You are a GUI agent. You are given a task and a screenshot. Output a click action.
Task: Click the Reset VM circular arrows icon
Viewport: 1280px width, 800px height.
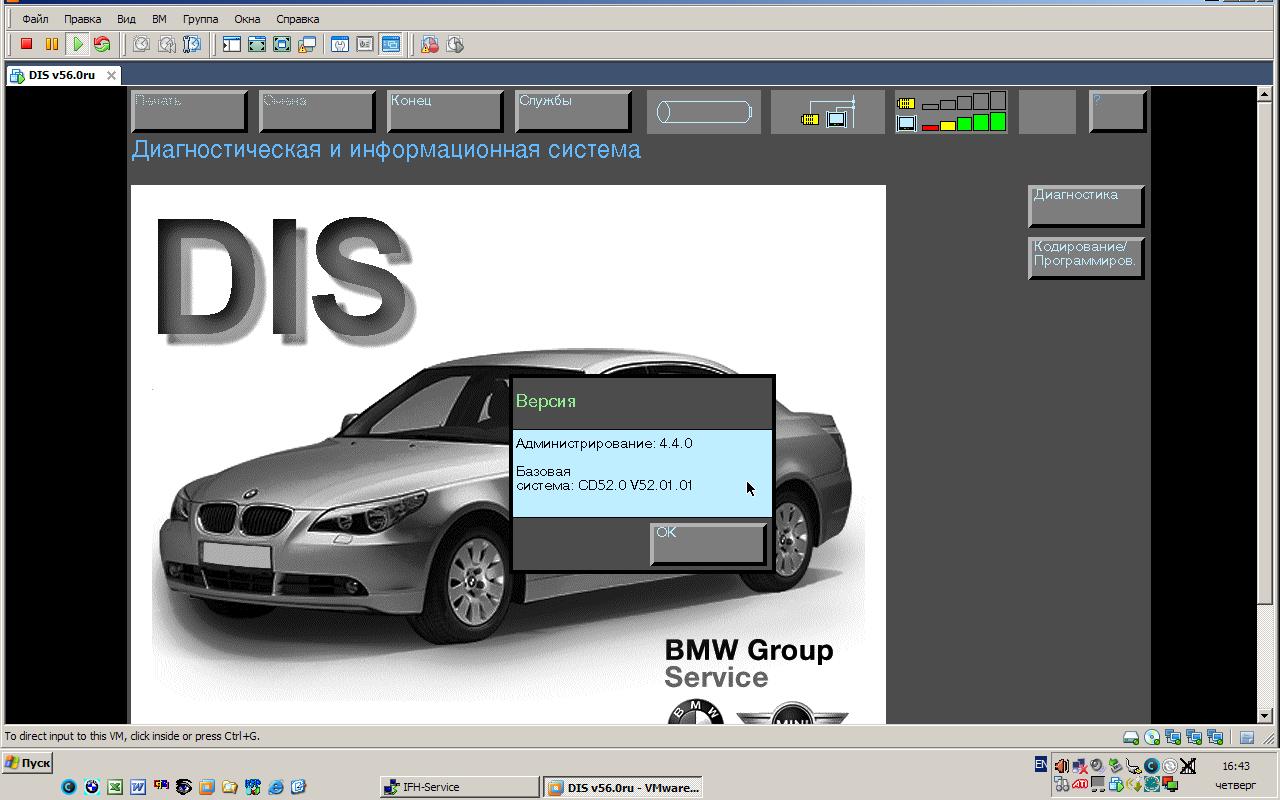(x=102, y=44)
